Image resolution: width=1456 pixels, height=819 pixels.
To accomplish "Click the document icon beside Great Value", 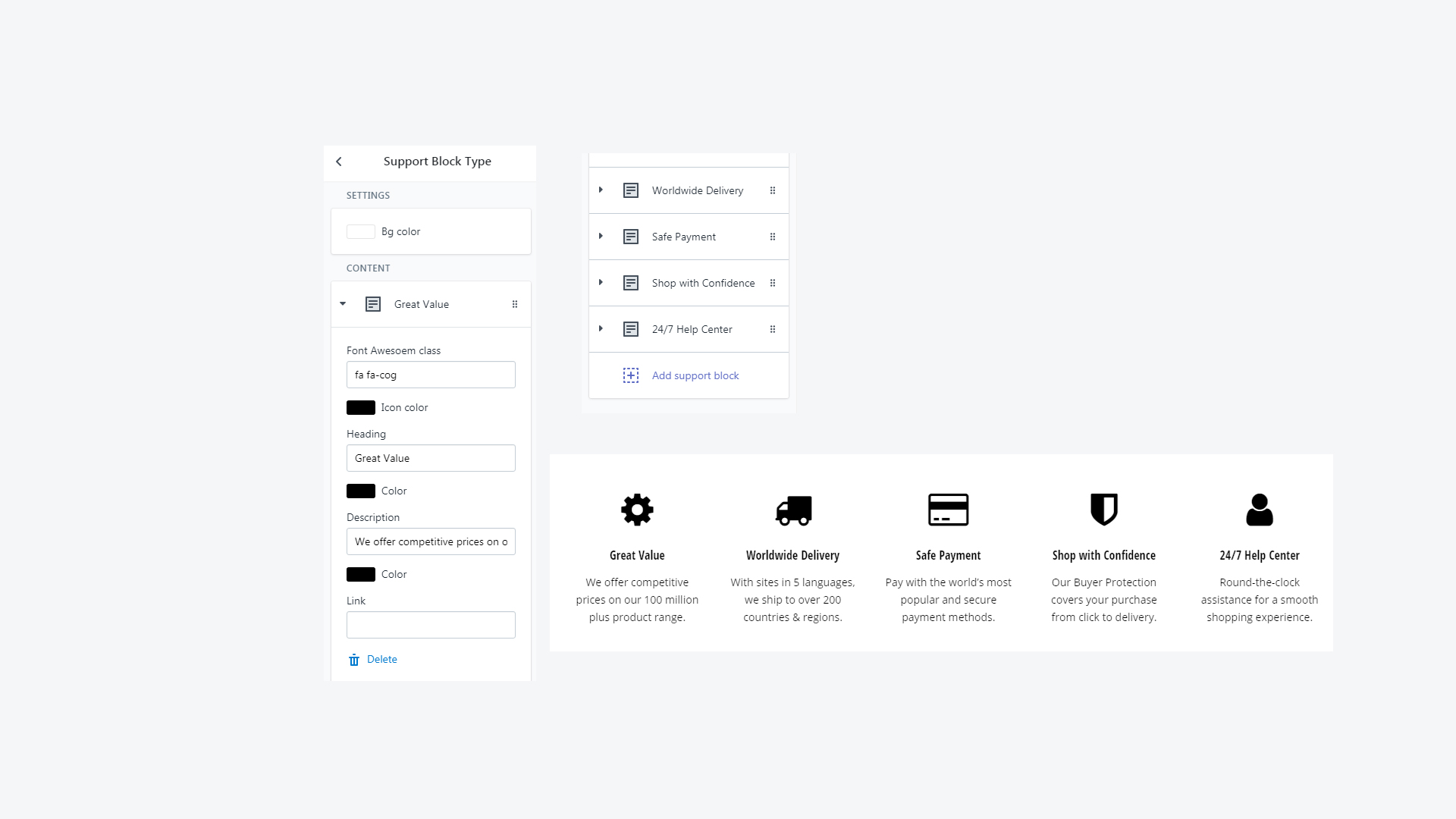I will pos(373,304).
